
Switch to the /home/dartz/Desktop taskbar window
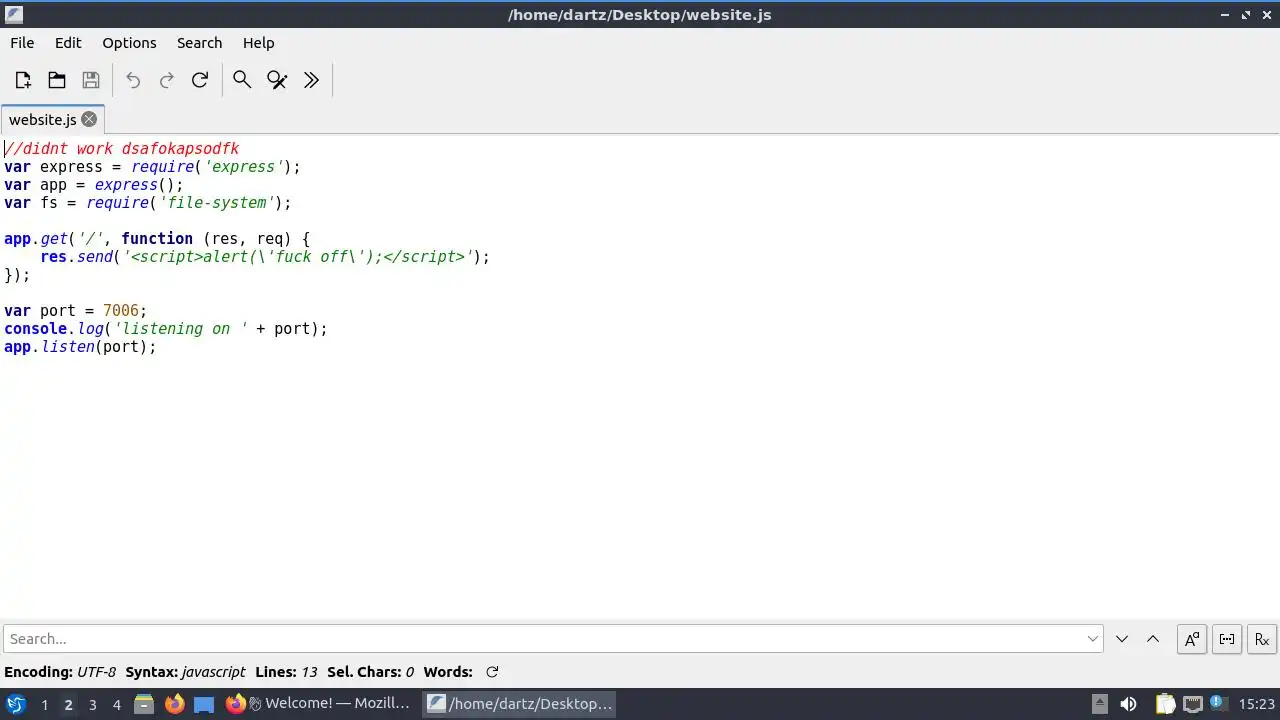click(x=520, y=704)
